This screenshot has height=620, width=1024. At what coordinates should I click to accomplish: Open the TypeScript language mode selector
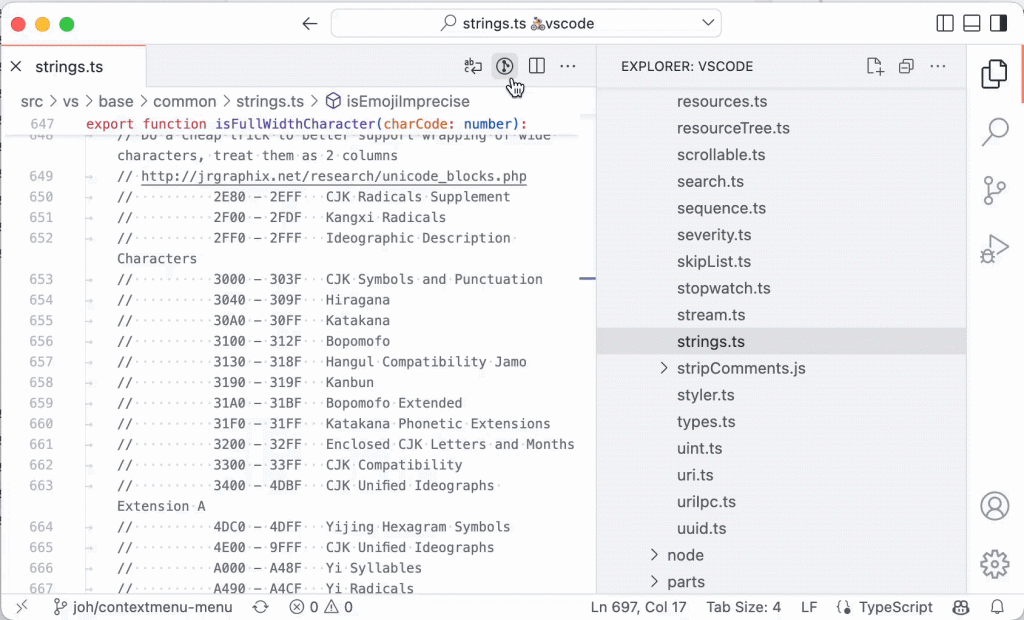pyautogui.click(x=884, y=607)
